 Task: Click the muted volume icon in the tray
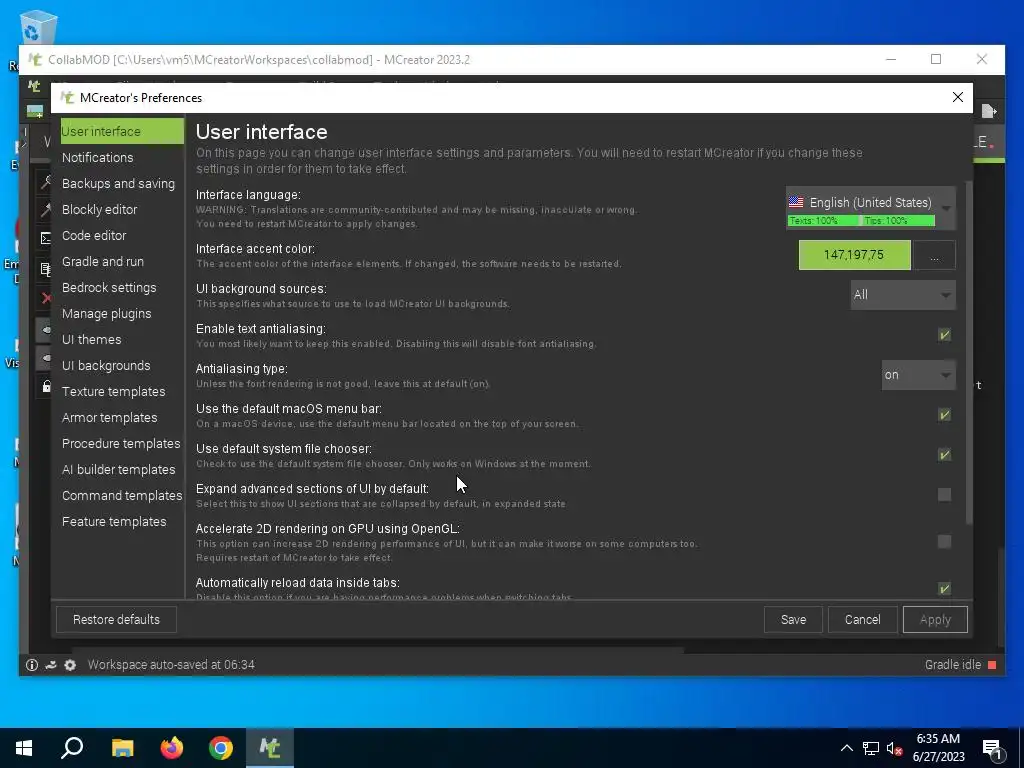point(894,748)
